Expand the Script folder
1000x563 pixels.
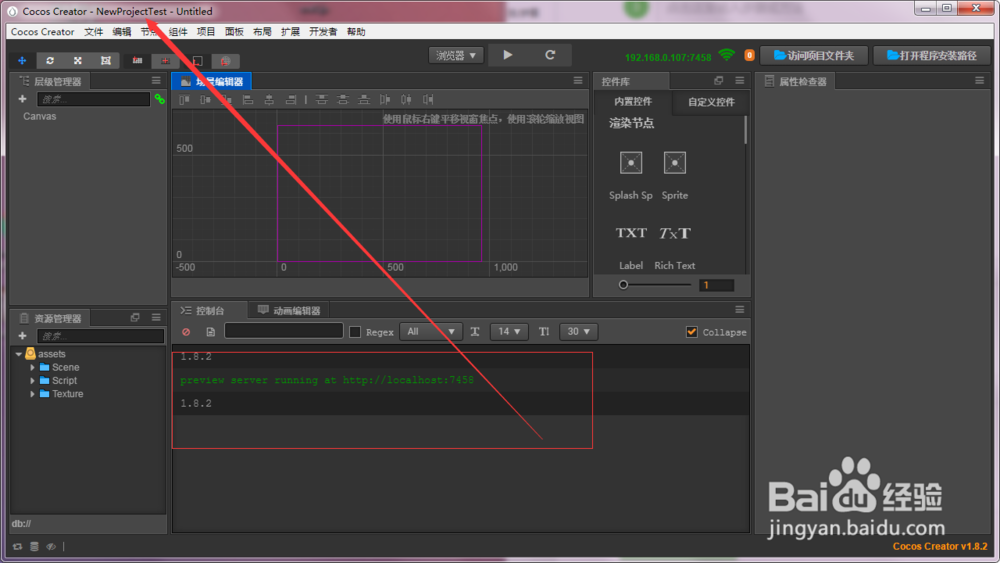32,381
